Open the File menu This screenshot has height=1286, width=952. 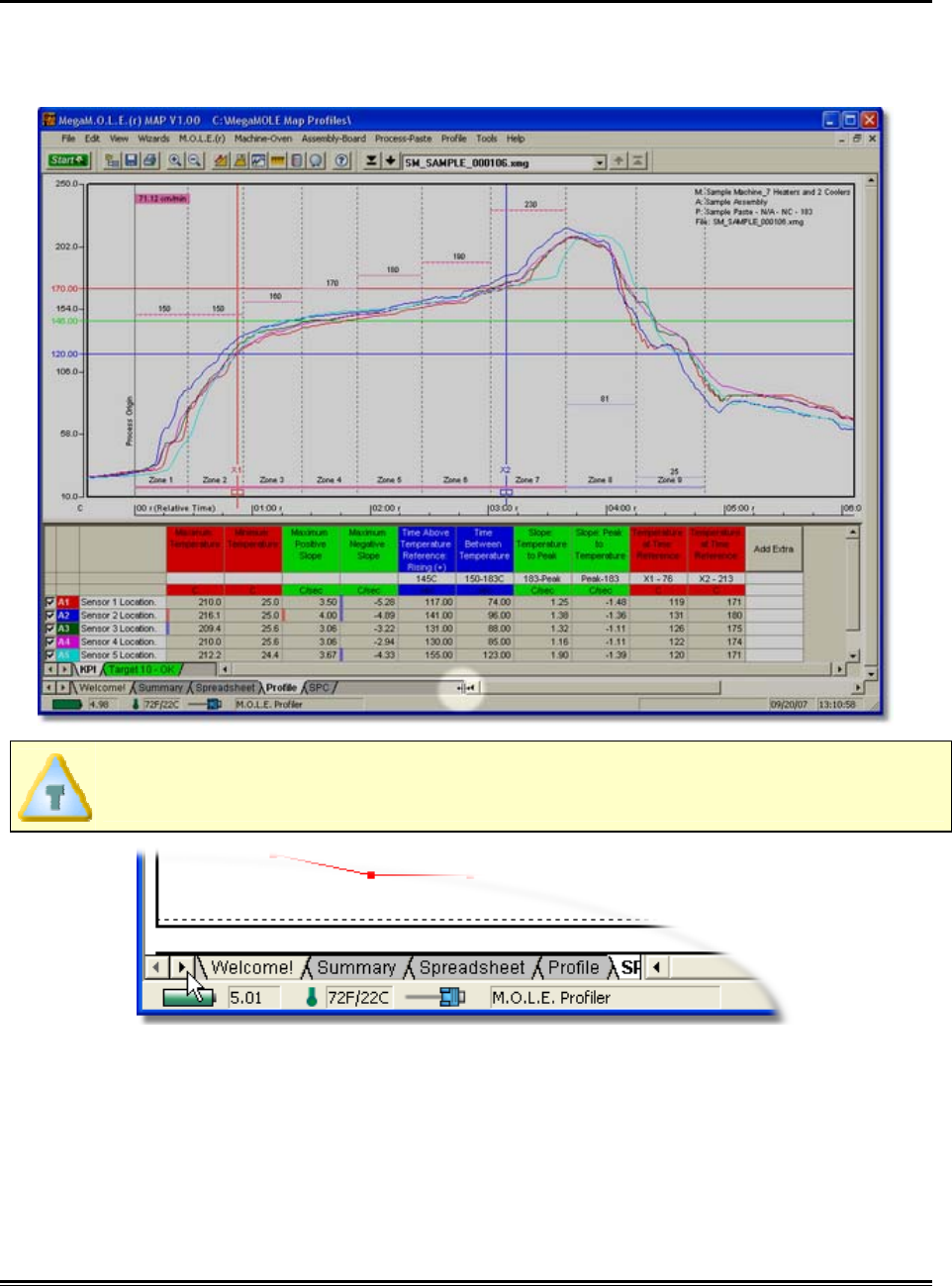coord(68,140)
